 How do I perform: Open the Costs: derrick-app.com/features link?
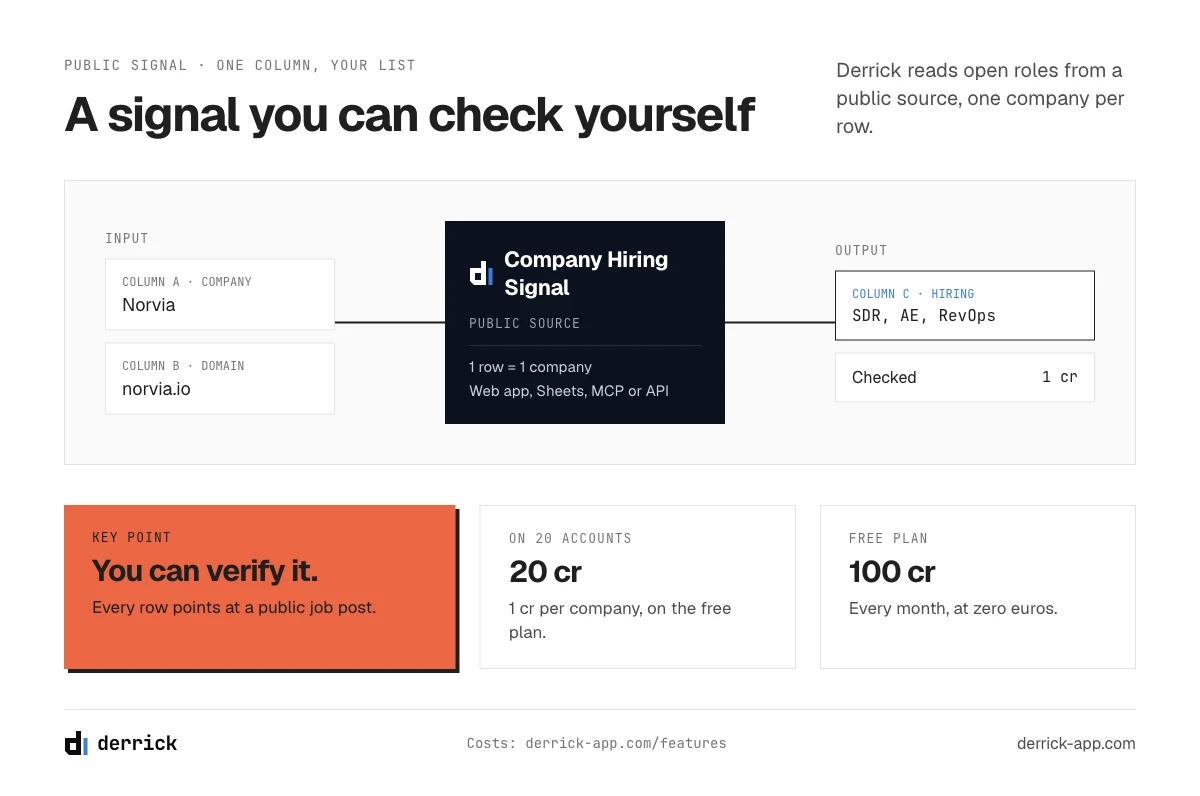597,743
